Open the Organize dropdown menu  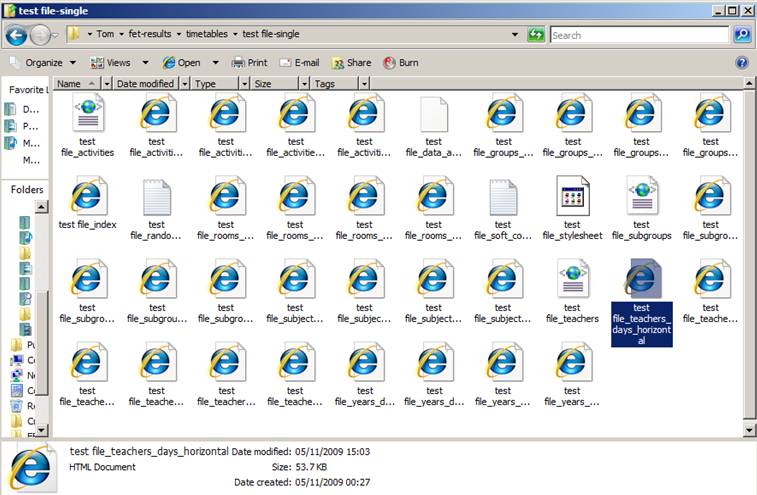point(43,62)
